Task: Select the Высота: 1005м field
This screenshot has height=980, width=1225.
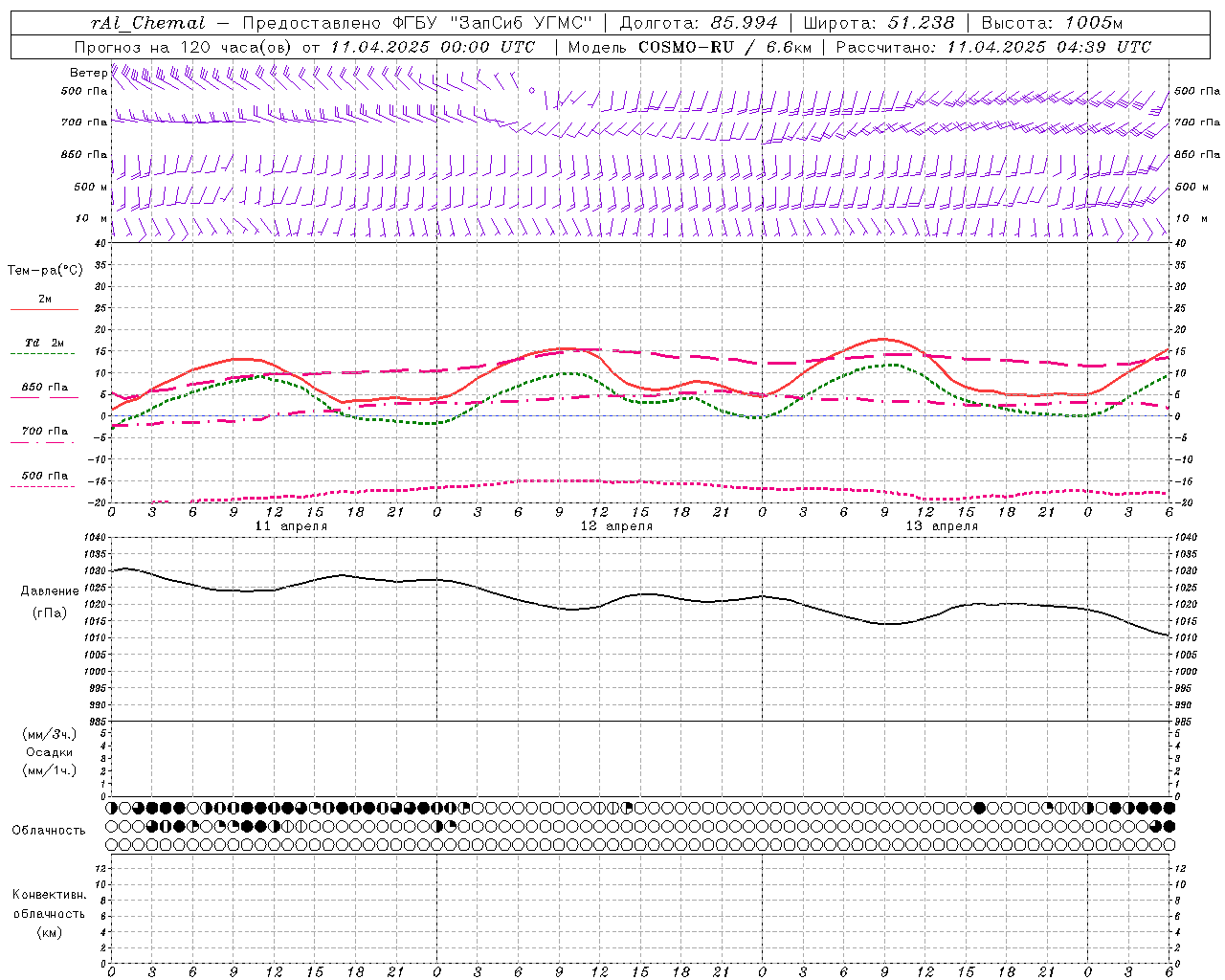Action: coord(1052,23)
